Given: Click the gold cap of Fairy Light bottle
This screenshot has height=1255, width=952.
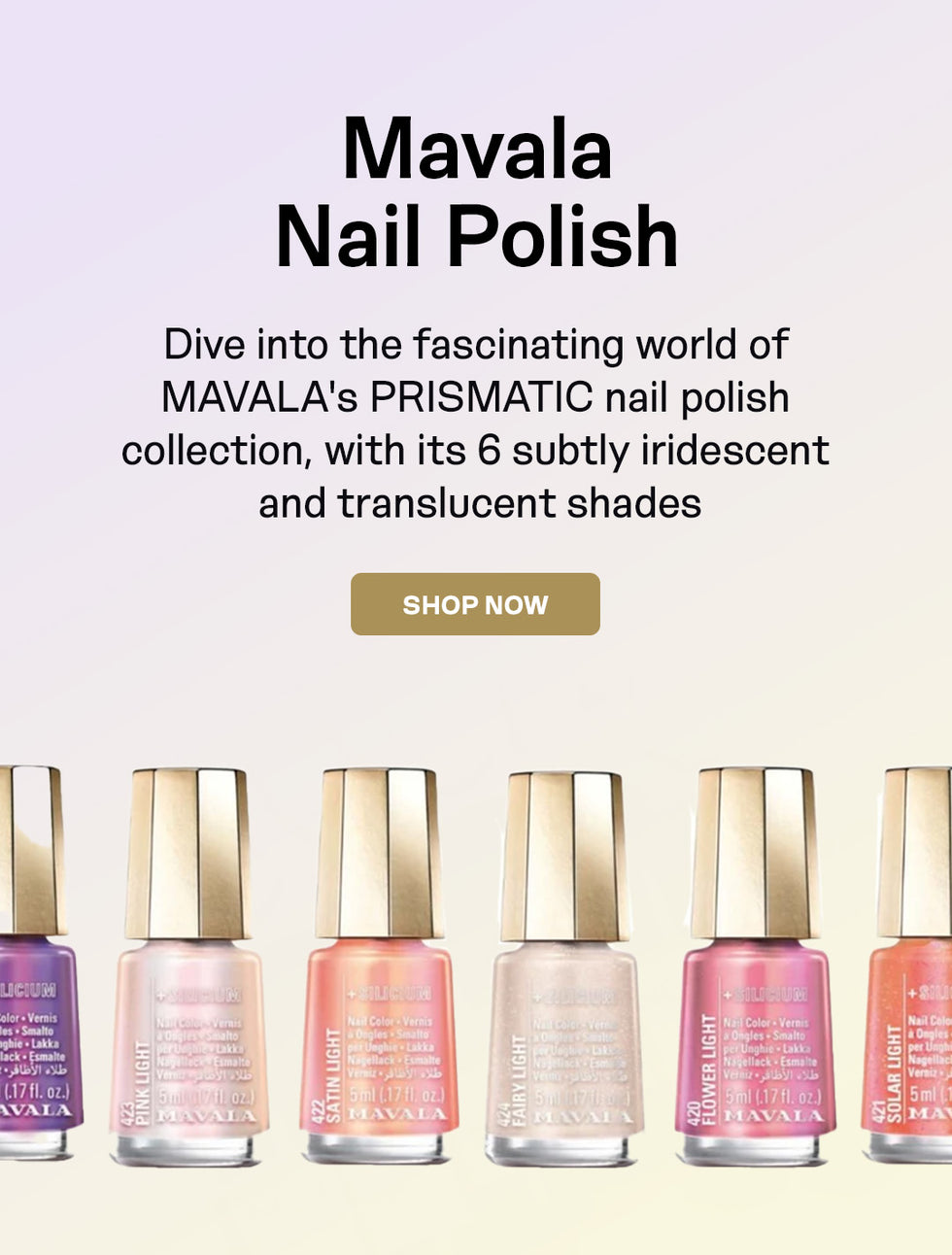Looking at the screenshot, I should (564, 857).
